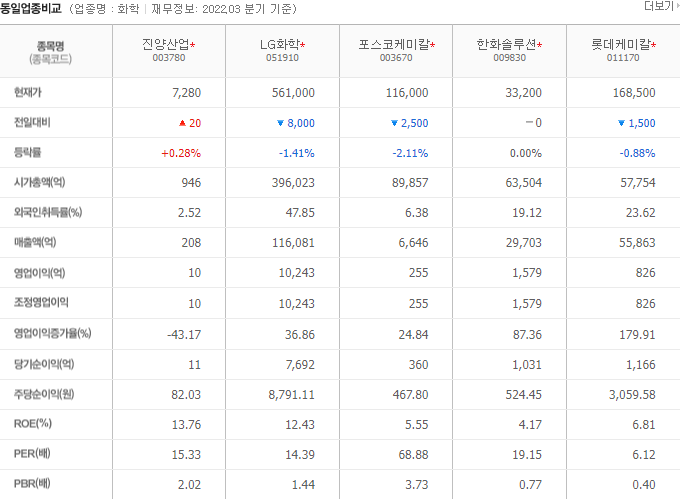Viewport: 680px width, 500px height.
Task: Open 진양산업 stock page link
Action: 165,44
